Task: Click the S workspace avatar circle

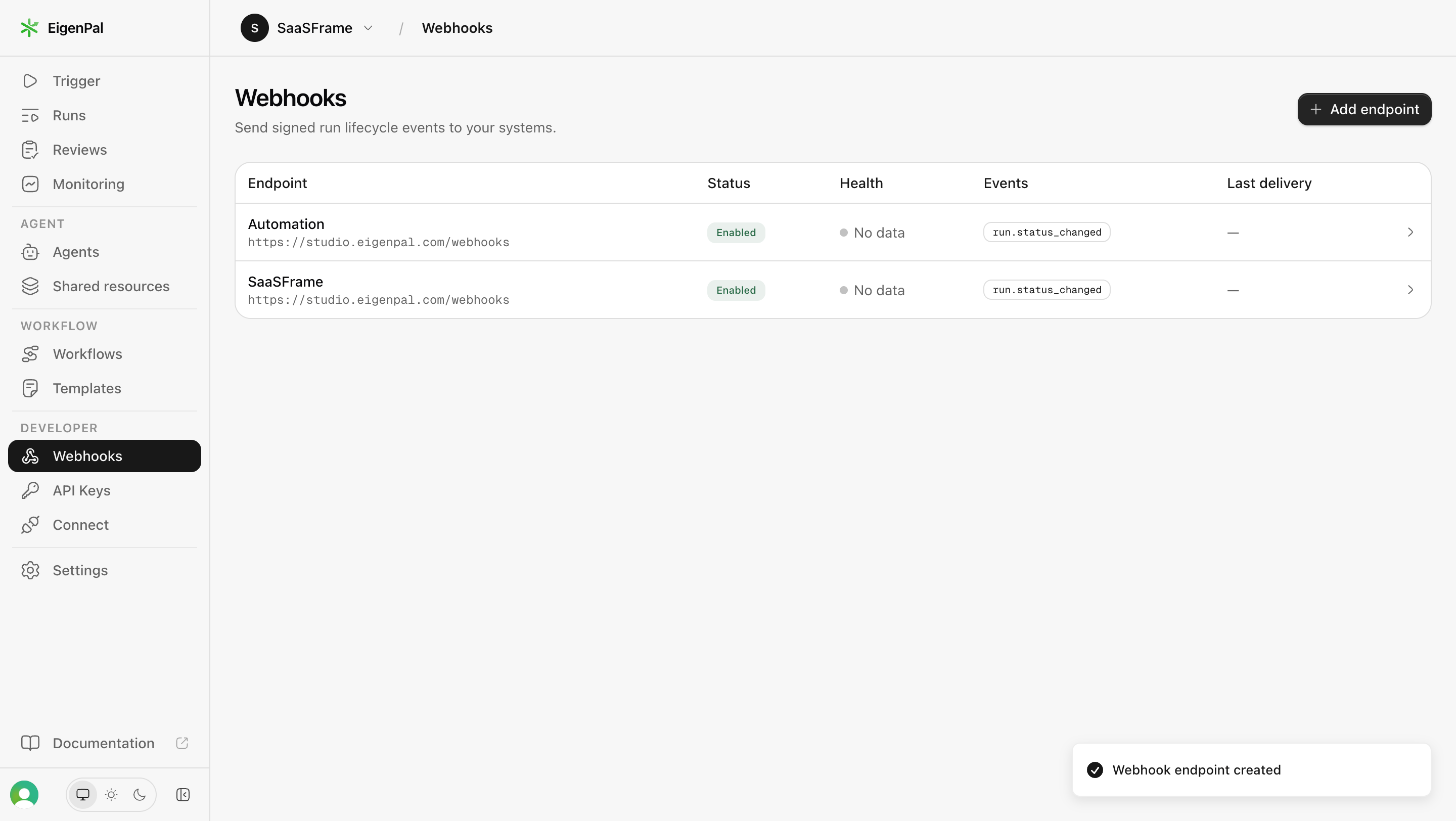Action: tap(254, 28)
